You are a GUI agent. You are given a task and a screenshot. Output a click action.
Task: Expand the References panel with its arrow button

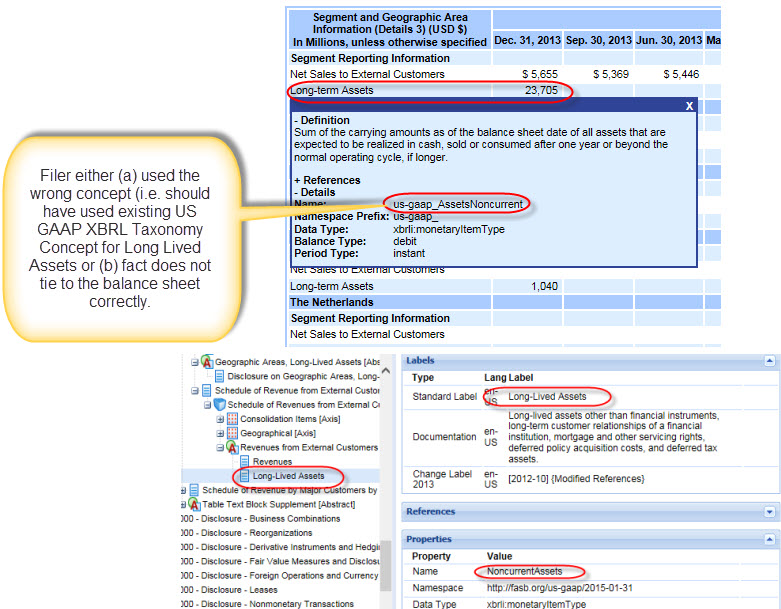[x=770, y=511]
